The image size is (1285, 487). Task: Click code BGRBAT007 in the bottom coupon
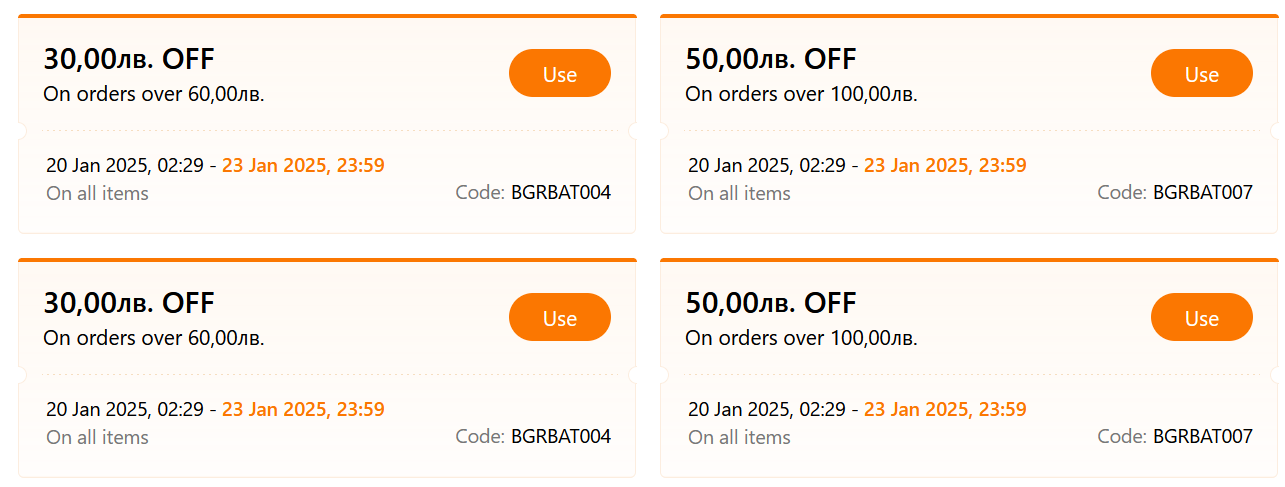(1202, 437)
